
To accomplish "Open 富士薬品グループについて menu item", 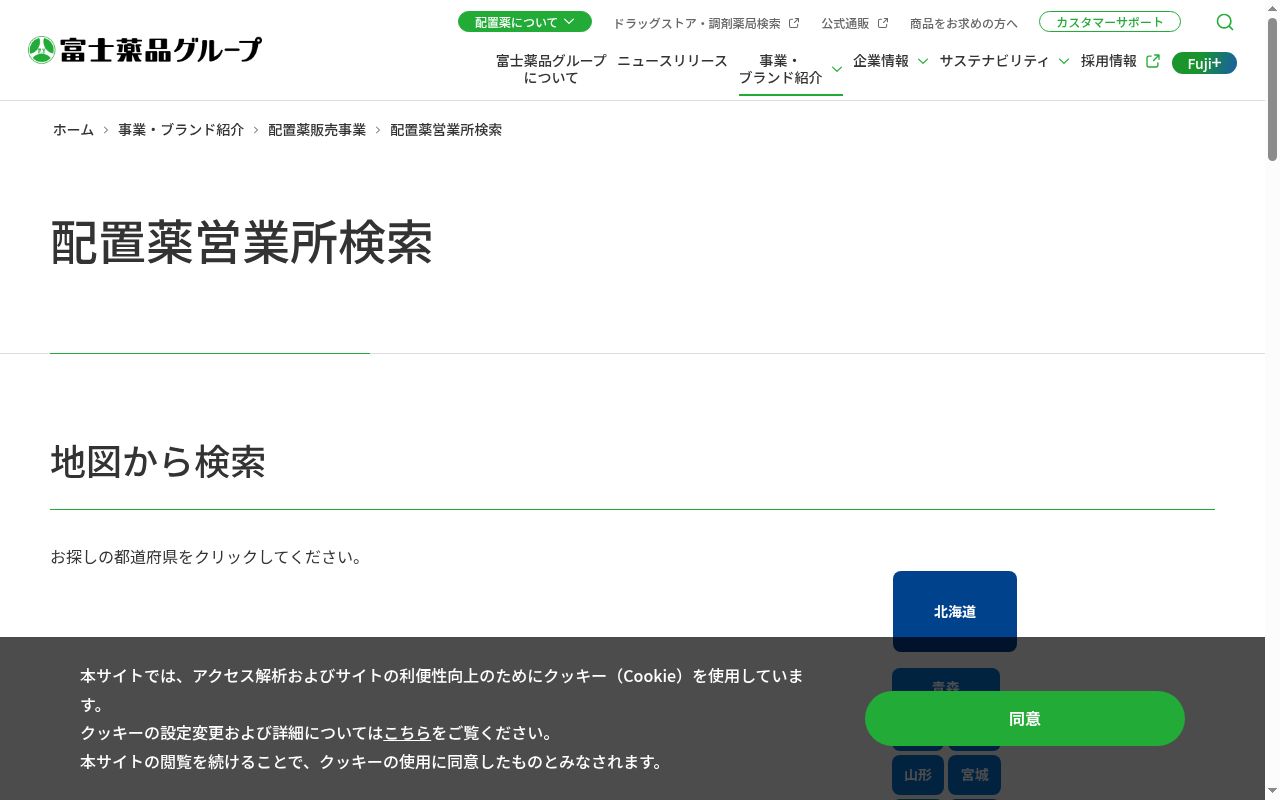I will coord(551,69).
